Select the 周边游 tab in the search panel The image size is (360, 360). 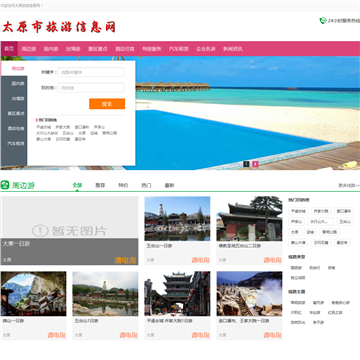(14, 68)
